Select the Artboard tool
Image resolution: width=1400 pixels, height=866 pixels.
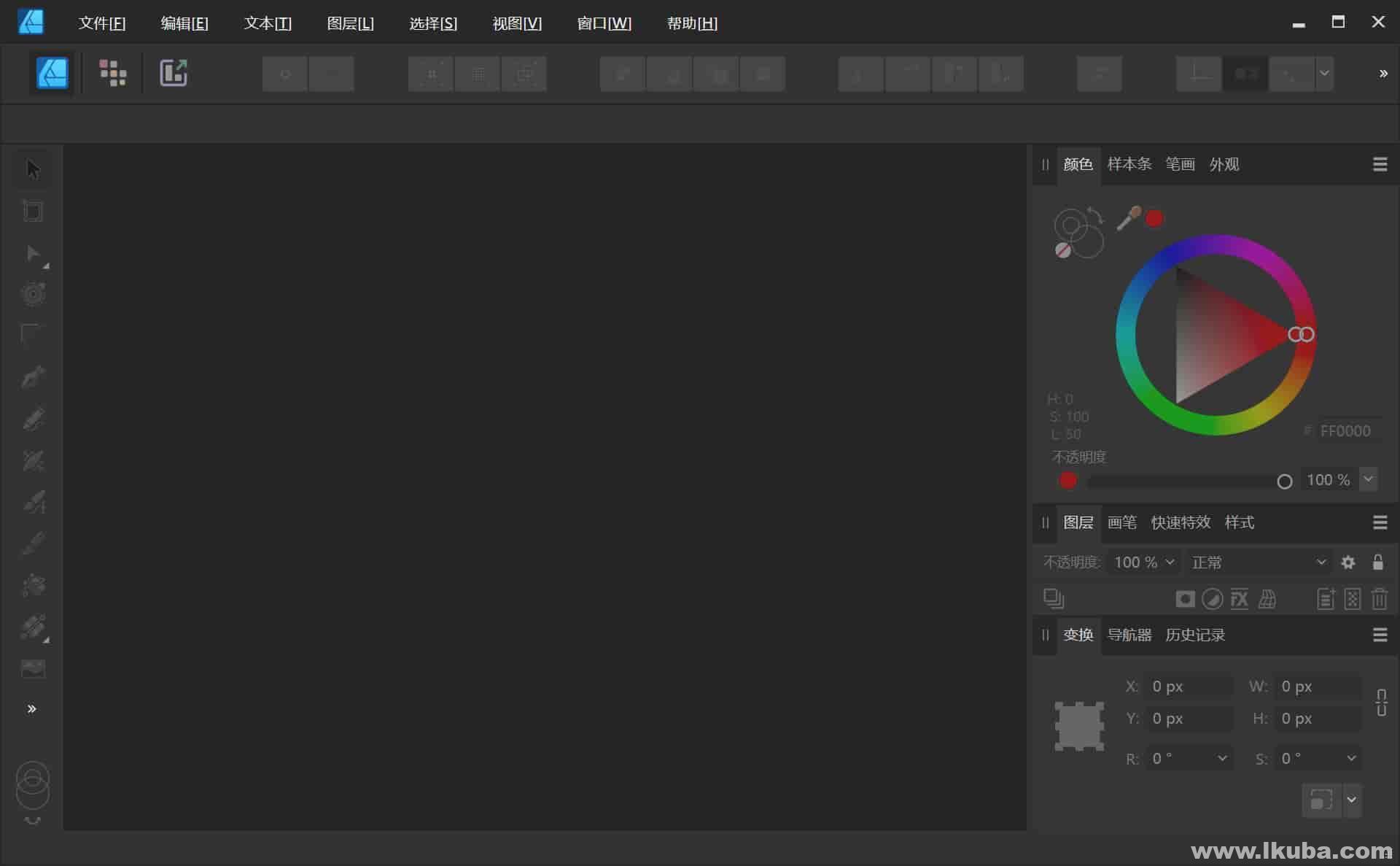click(x=32, y=212)
